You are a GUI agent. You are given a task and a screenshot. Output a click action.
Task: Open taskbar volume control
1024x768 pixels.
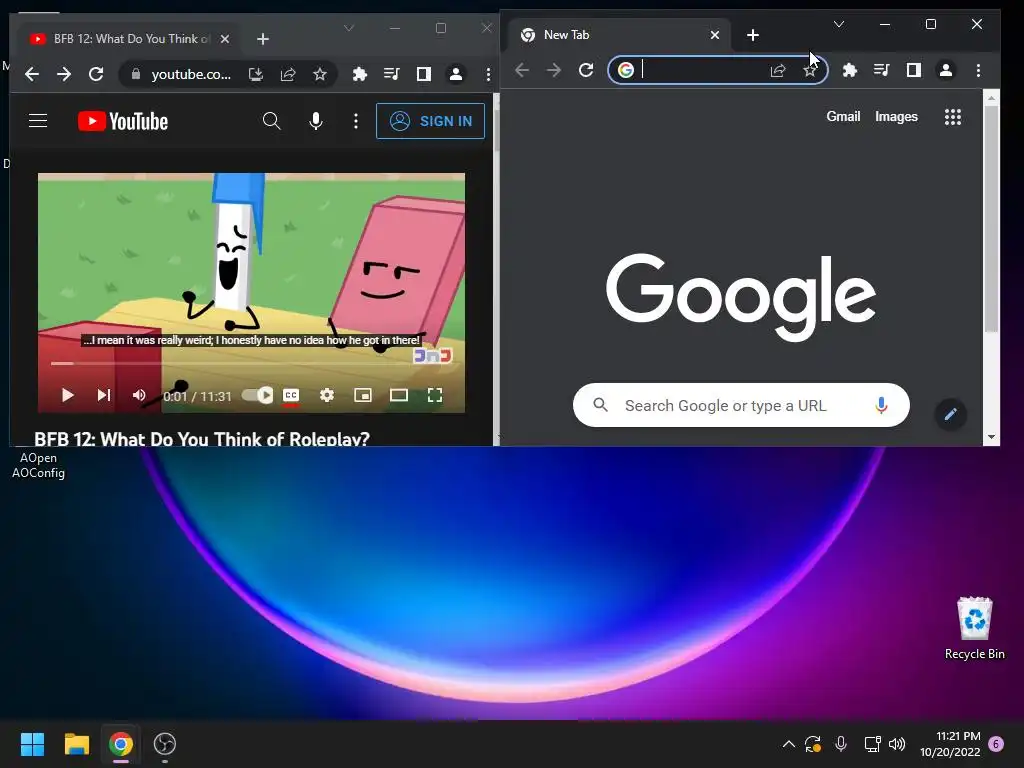(x=897, y=744)
